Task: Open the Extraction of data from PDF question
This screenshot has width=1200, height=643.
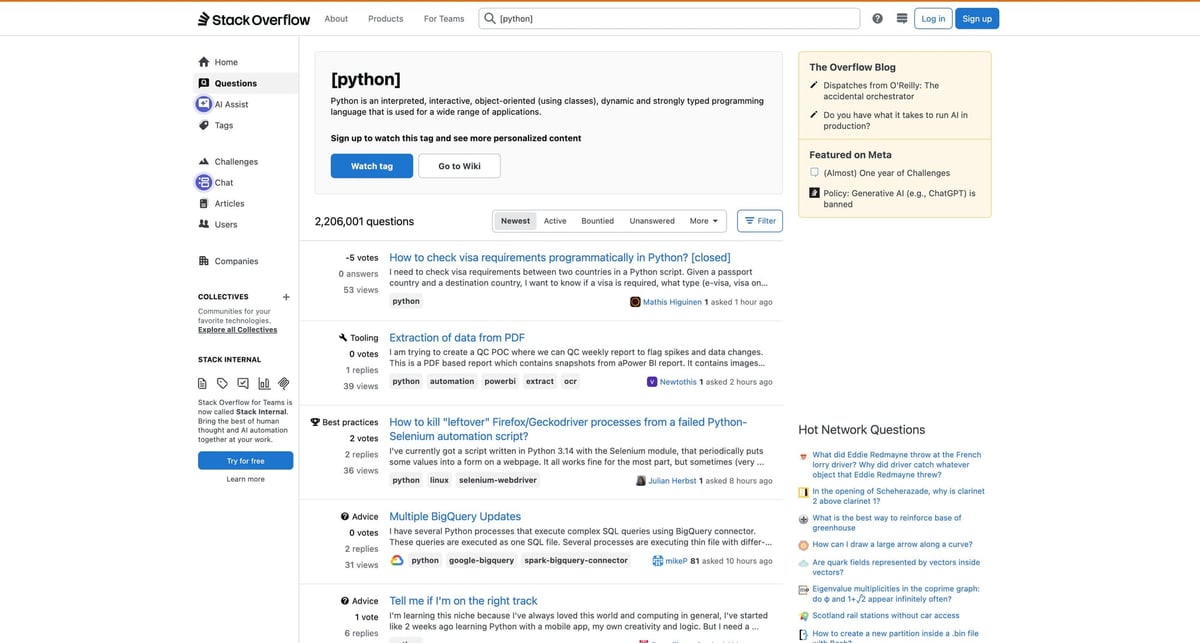Action: coord(457,338)
